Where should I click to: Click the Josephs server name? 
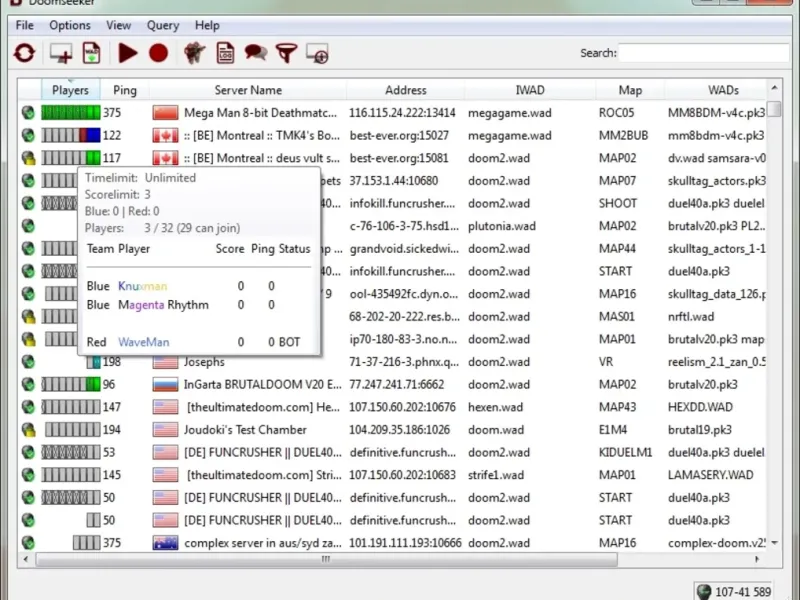click(204, 362)
